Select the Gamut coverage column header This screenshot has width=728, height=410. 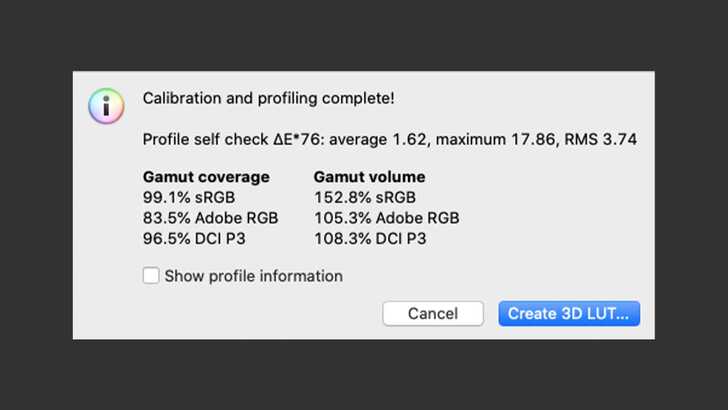(x=206, y=177)
